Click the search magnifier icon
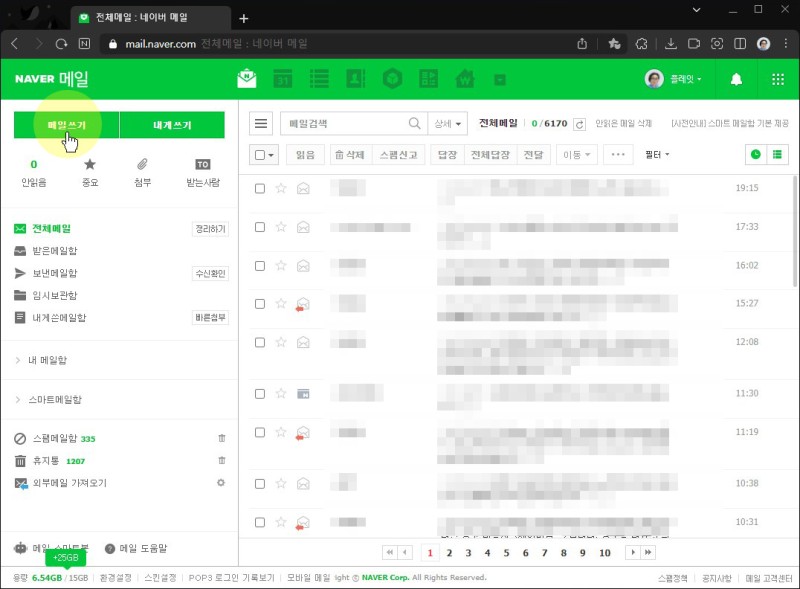800x589 pixels. pyautogui.click(x=415, y=124)
